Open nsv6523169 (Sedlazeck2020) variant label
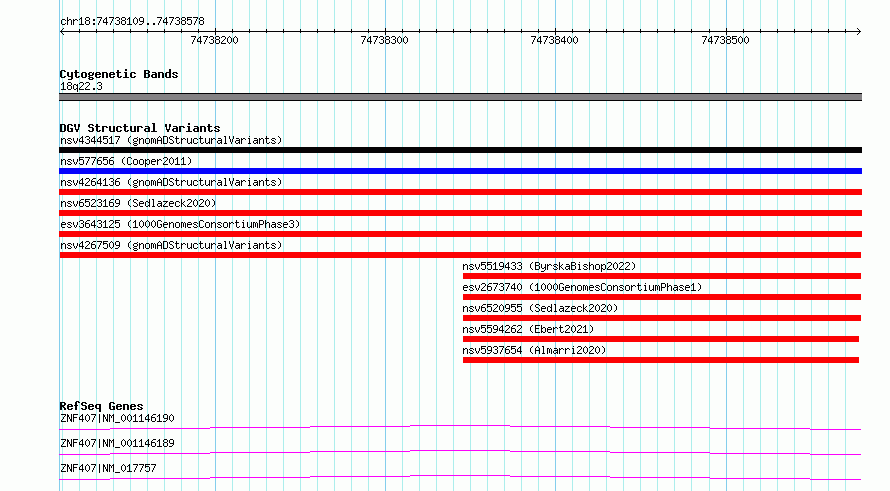The height and width of the screenshot is (491, 890). 138,203
